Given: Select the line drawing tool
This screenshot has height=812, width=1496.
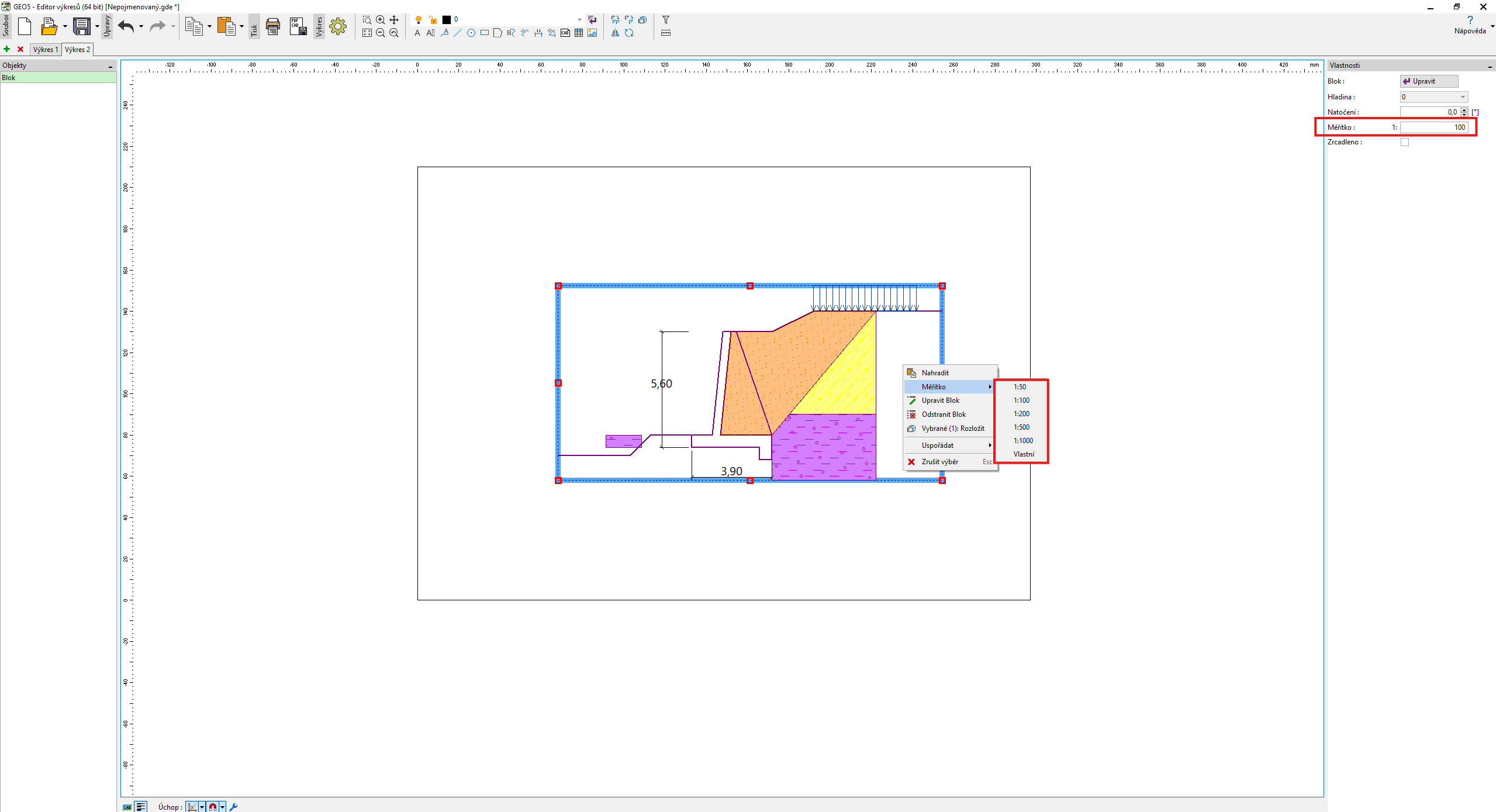Looking at the screenshot, I should pos(458,33).
